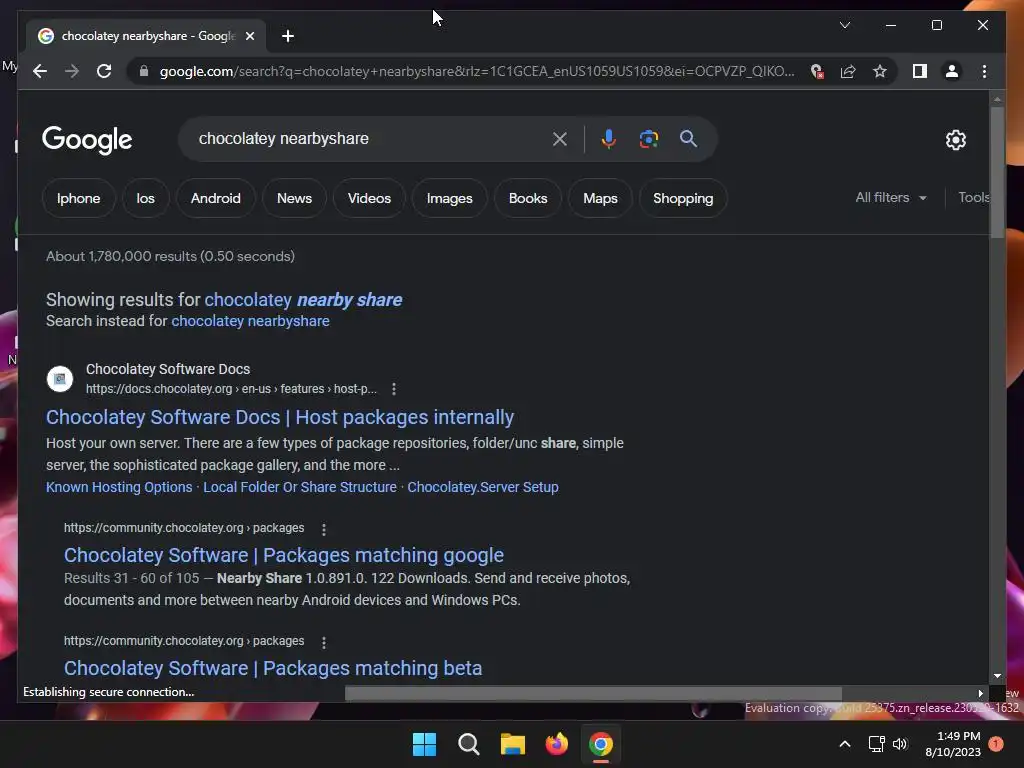This screenshot has width=1024, height=768.
Task: Click in the Google search input field
Action: tap(369, 138)
